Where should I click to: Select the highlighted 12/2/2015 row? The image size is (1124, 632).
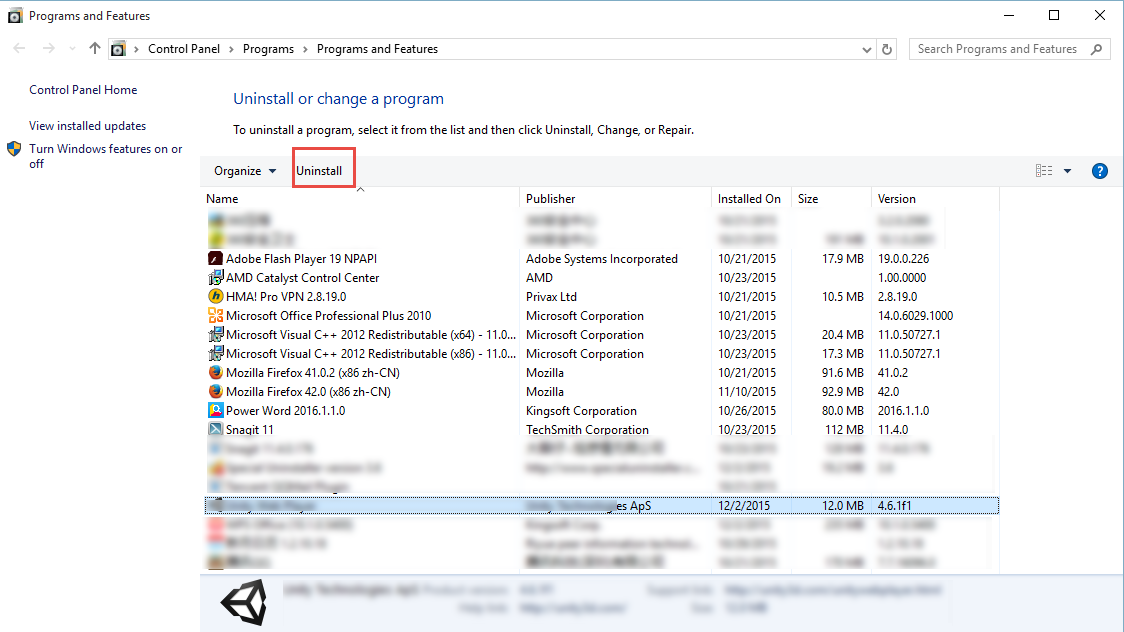pyautogui.click(x=601, y=505)
